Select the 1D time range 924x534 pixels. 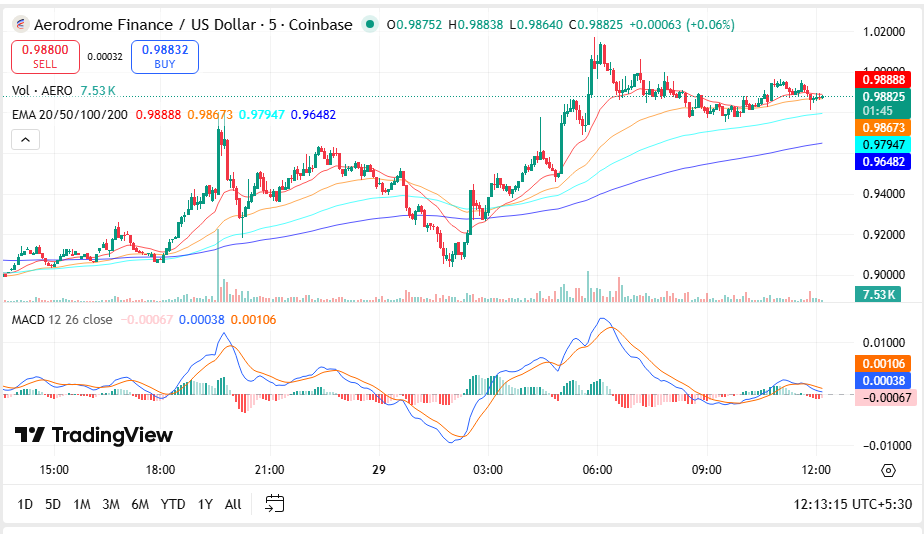point(25,504)
